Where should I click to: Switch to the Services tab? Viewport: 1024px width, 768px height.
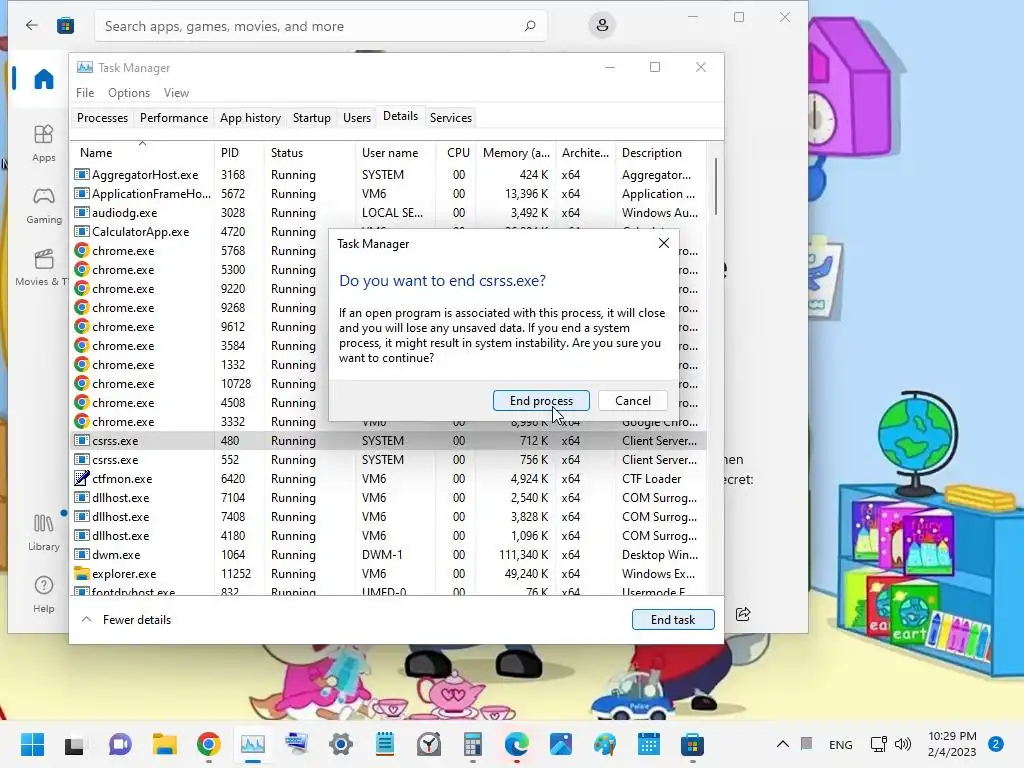[x=451, y=118]
